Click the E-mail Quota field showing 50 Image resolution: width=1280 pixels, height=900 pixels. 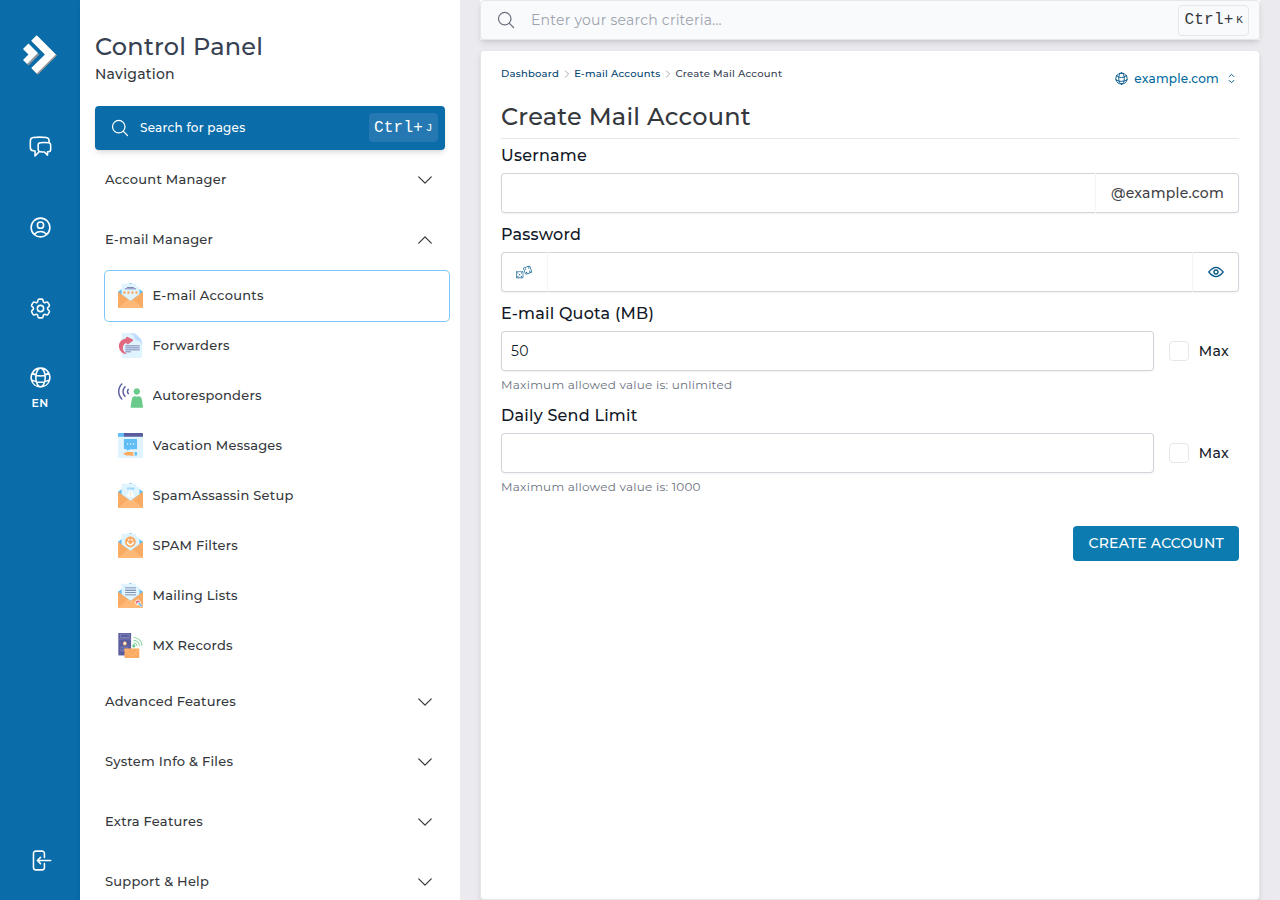(827, 351)
